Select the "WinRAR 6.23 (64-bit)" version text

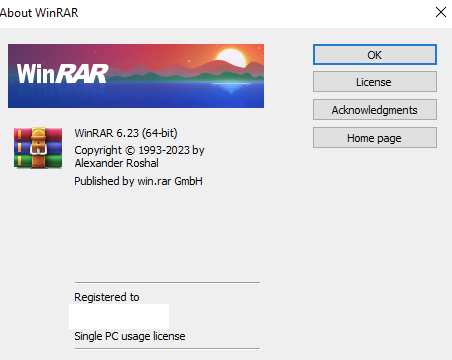pos(126,133)
